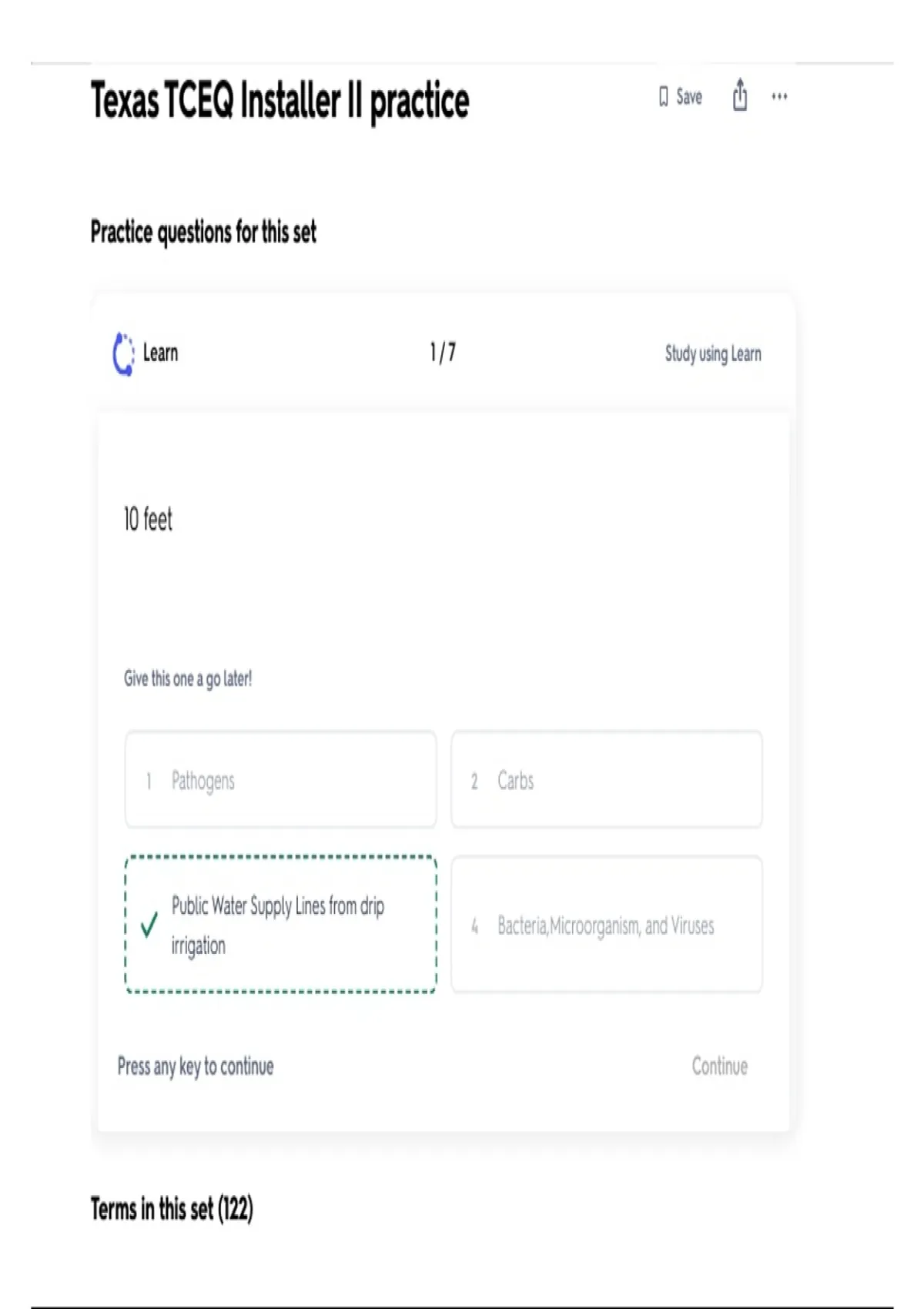Pick Bacteria, Microorganism, and Viruses answer
The width and height of the screenshot is (924, 1309).
[x=606, y=925]
